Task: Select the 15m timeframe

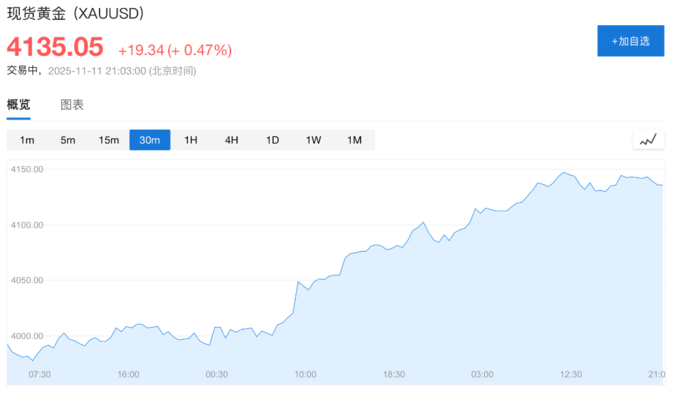Action: pyautogui.click(x=109, y=140)
